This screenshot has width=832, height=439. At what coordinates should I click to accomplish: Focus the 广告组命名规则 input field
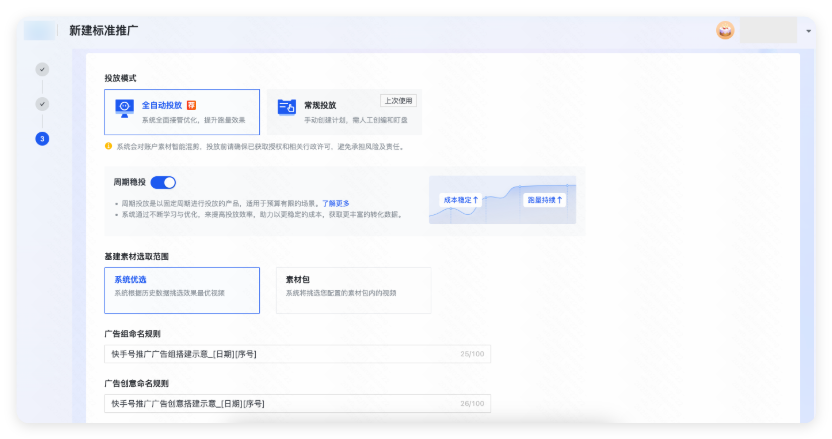click(x=298, y=354)
